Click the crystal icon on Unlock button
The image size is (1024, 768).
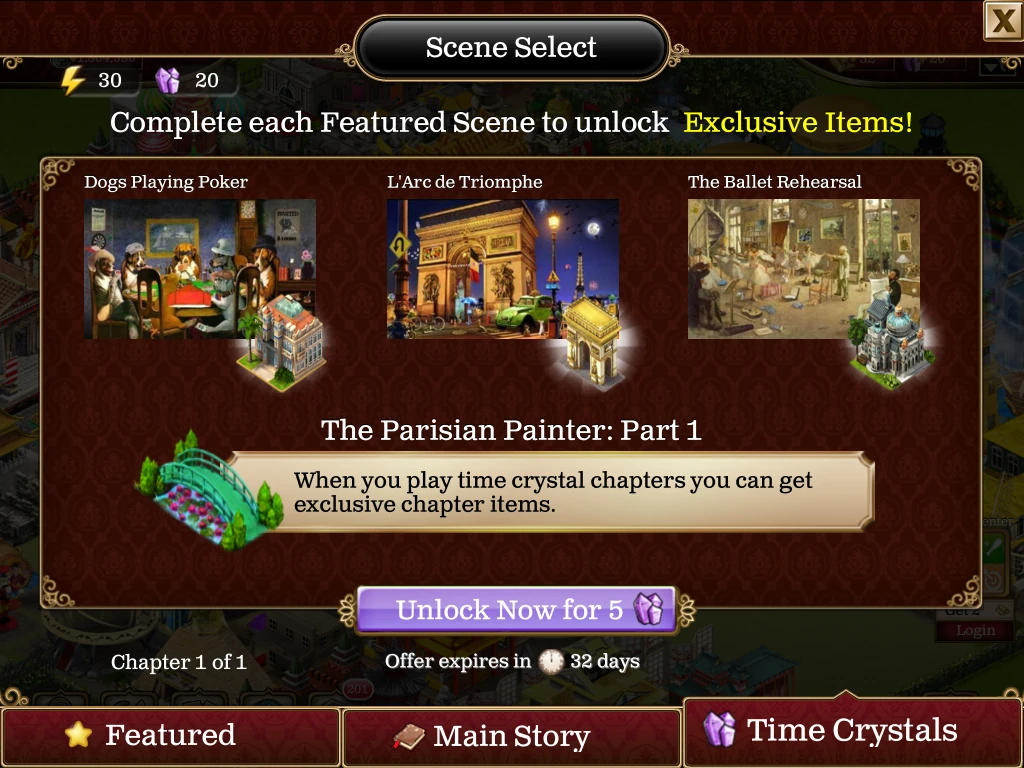click(648, 609)
